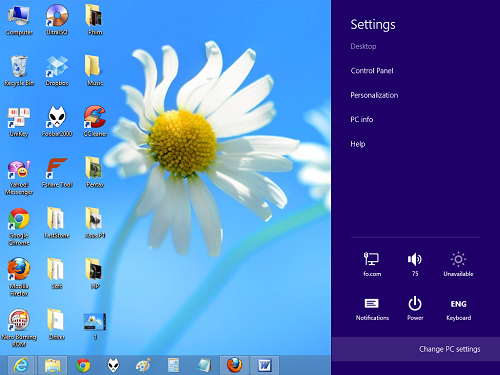500x375 pixels.
Task: Select the Nero Burning ROM desktop icon
Action: [19, 328]
